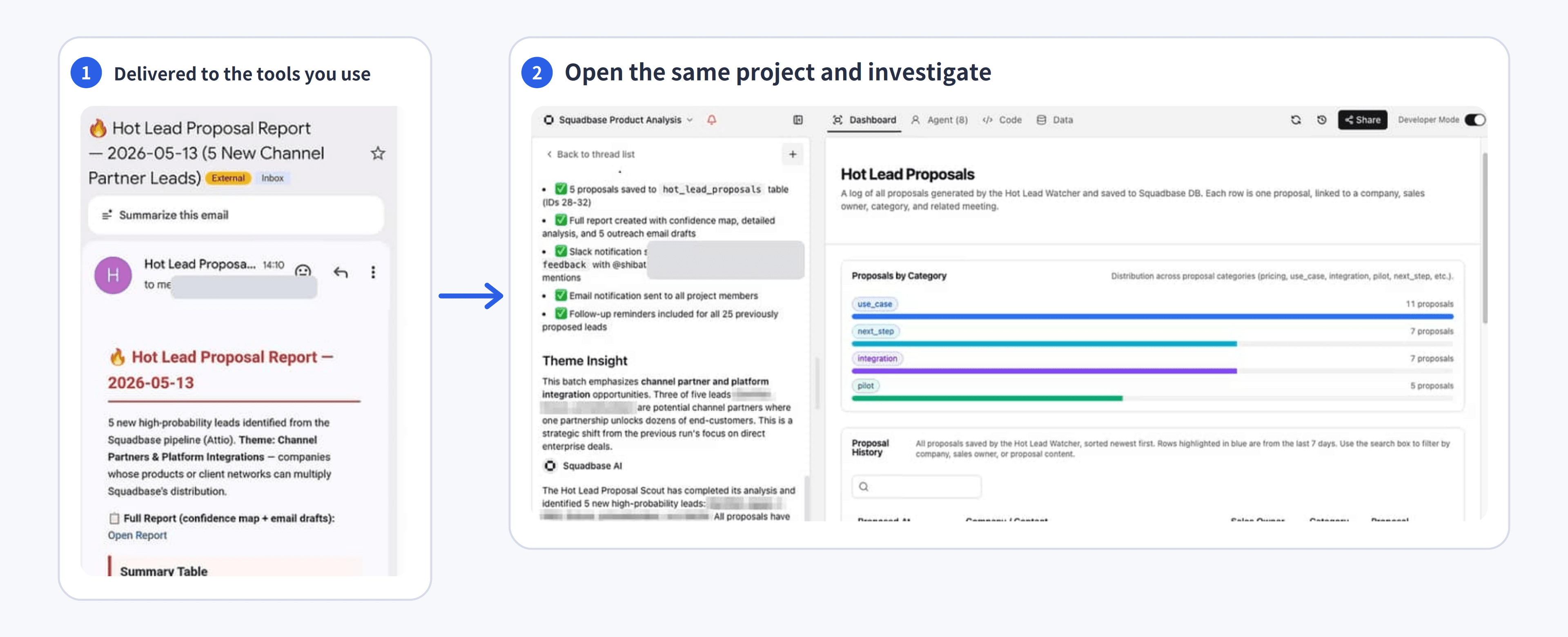Toggle the sidebar panel layout icon
Image resolution: width=1568 pixels, height=637 pixels.
click(x=798, y=120)
